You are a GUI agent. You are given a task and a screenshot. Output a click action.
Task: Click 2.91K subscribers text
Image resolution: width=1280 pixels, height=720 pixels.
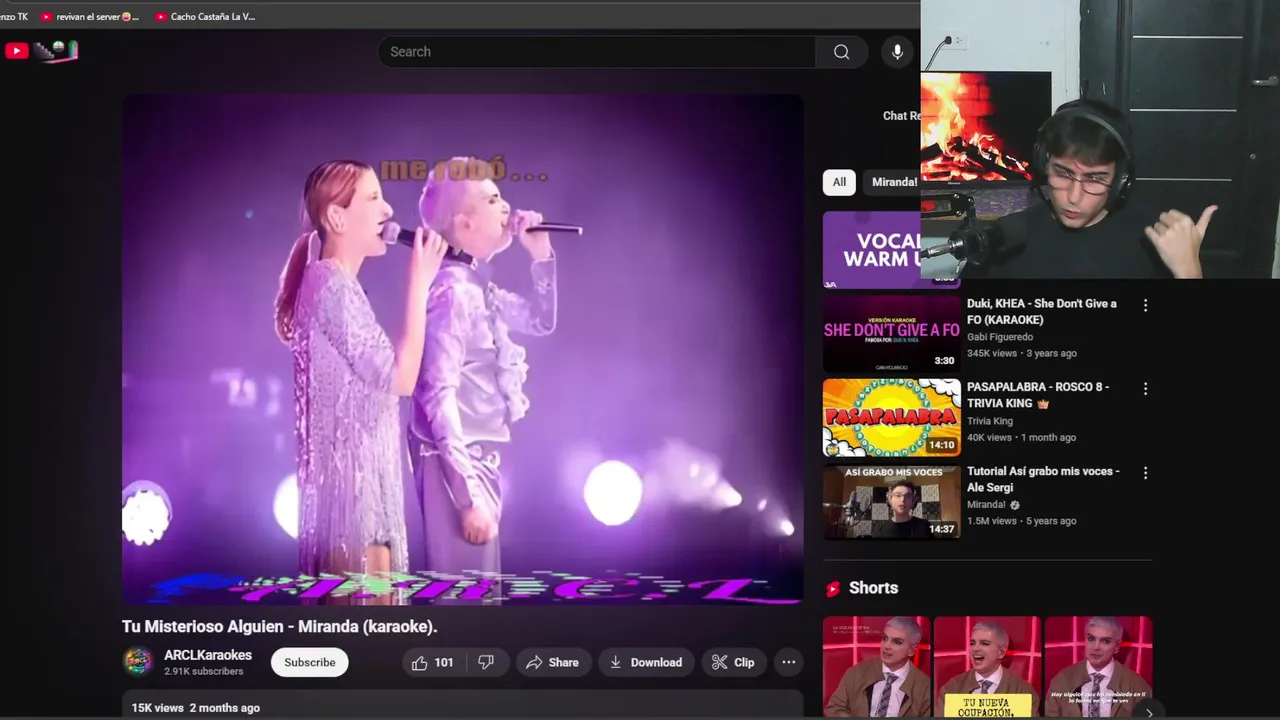click(204, 671)
